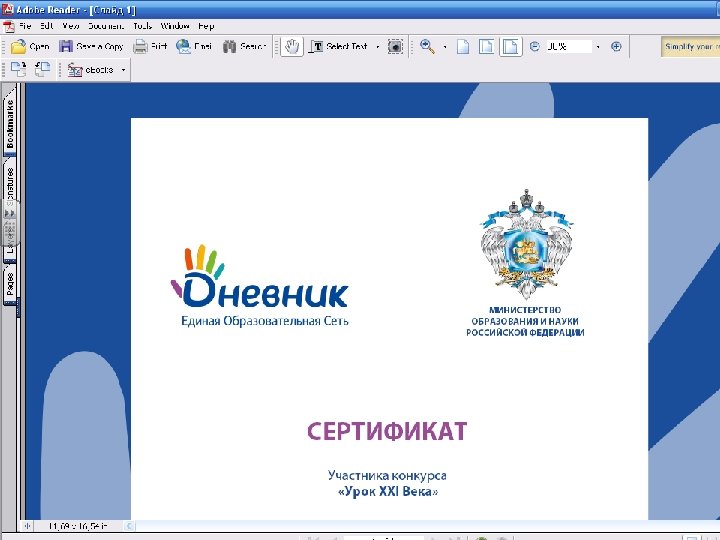Screen dimensions: 720x540
Task: Activate the Select Text tool
Action: click(x=339, y=46)
